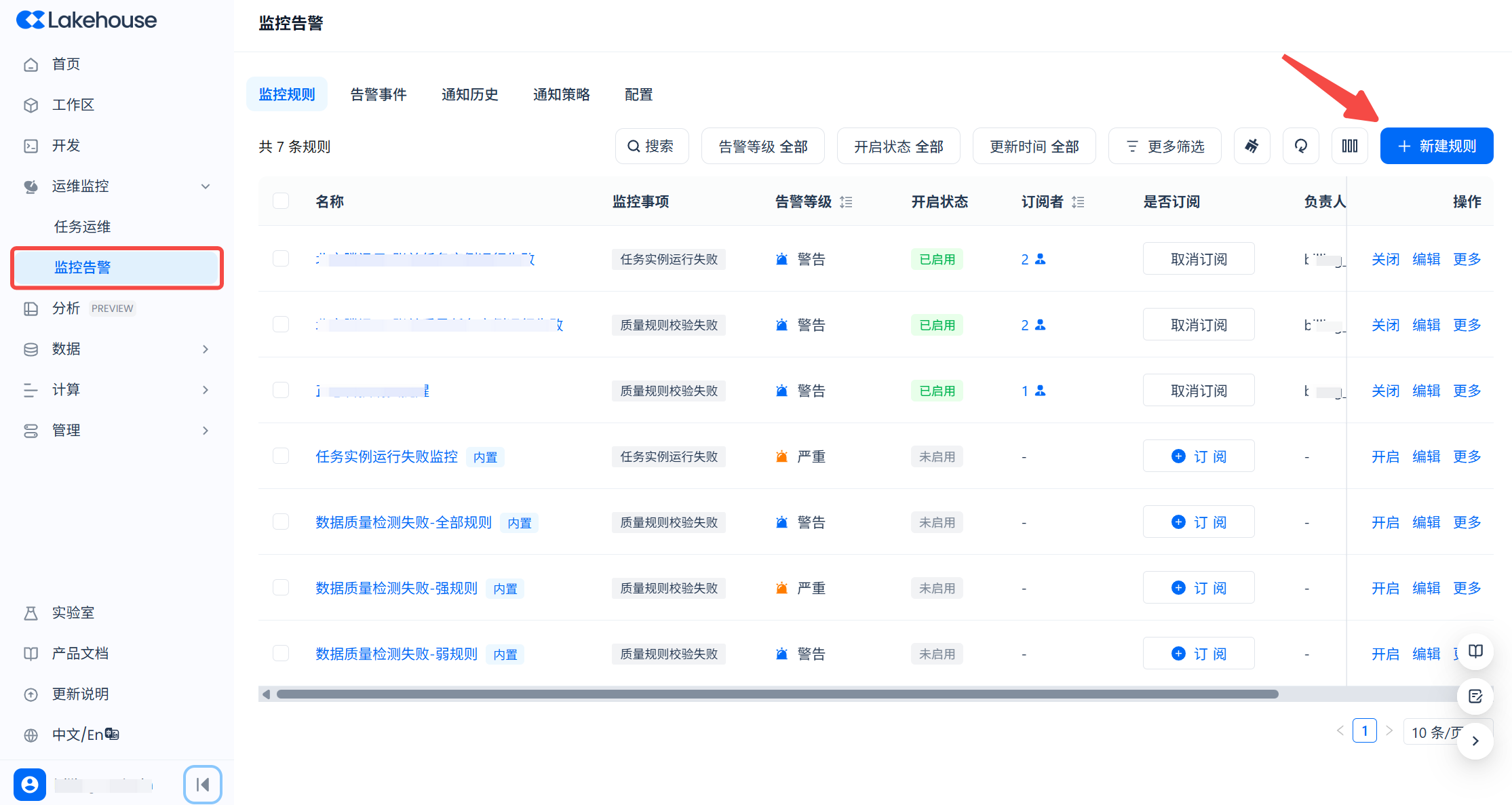Click the user avatar icon at the bottom left
The height and width of the screenshot is (805, 1512).
pyautogui.click(x=30, y=785)
